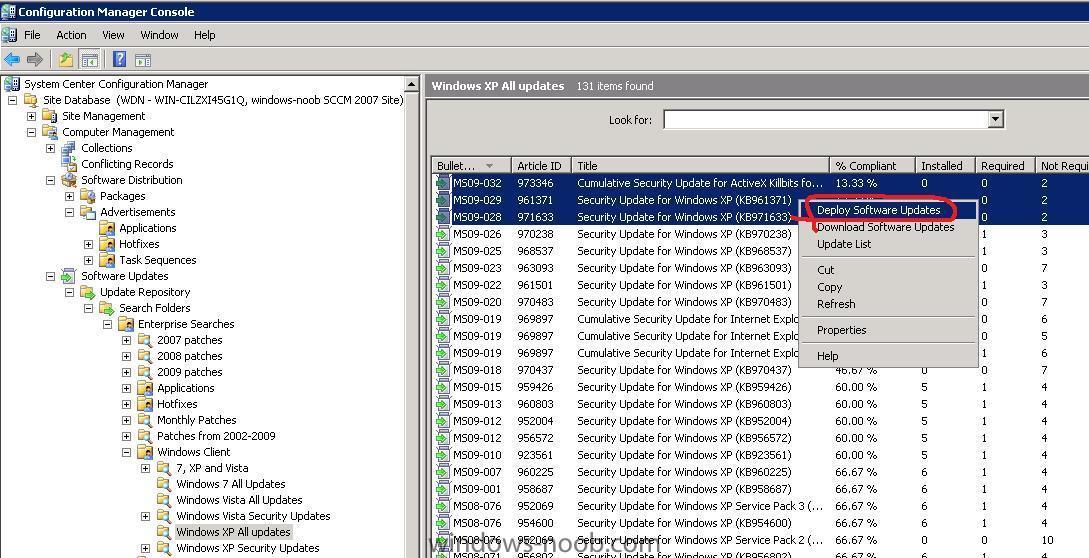Sort by the Required column header

(x=1005, y=165)
